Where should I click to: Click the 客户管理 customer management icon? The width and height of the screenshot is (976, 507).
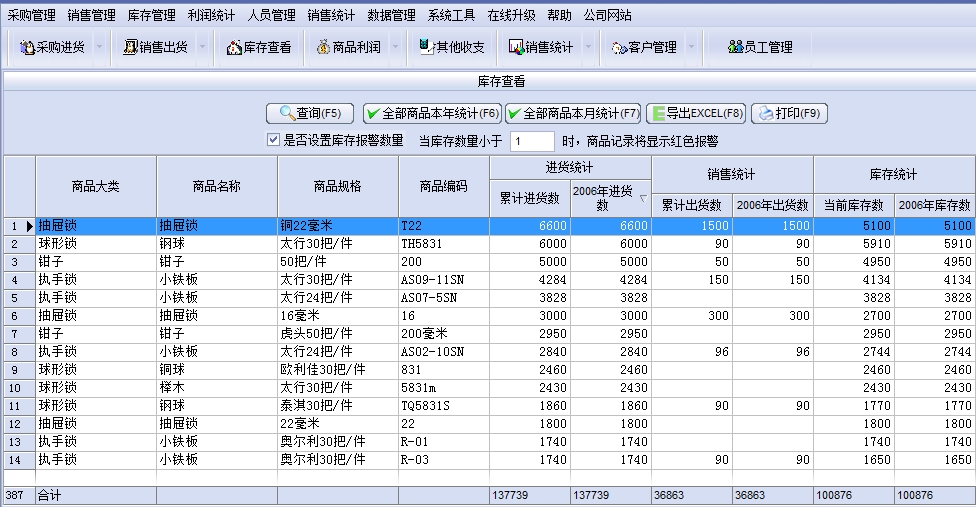coord(644,47)
